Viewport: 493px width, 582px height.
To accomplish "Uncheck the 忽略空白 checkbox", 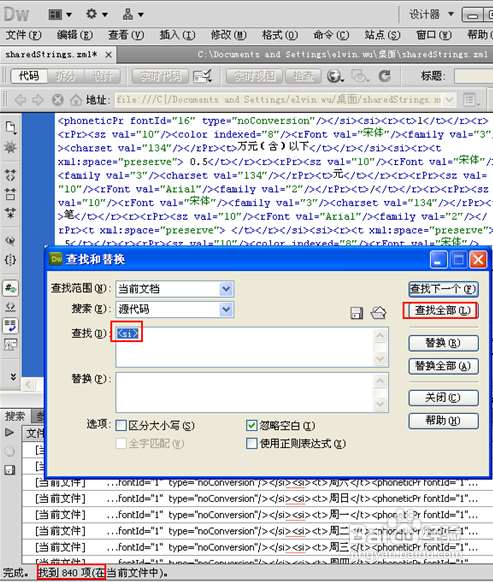I will 251,425.
